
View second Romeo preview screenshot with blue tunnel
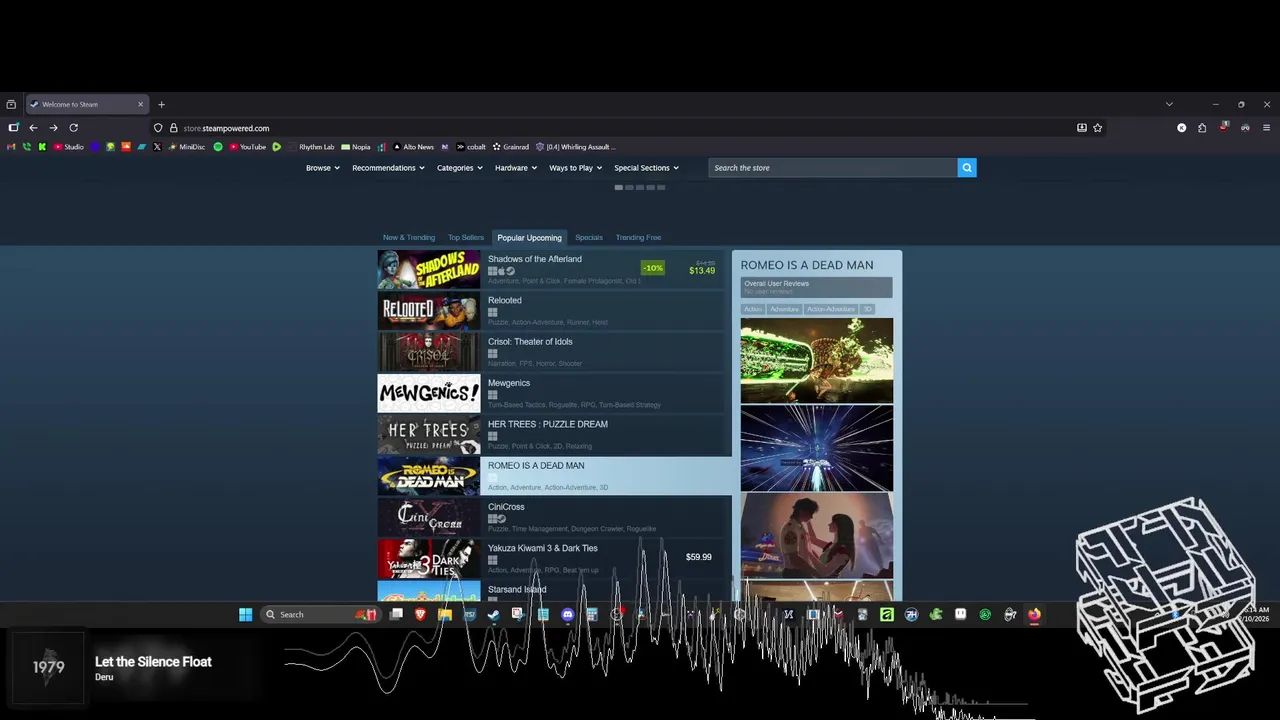click(x=817, y=448)
